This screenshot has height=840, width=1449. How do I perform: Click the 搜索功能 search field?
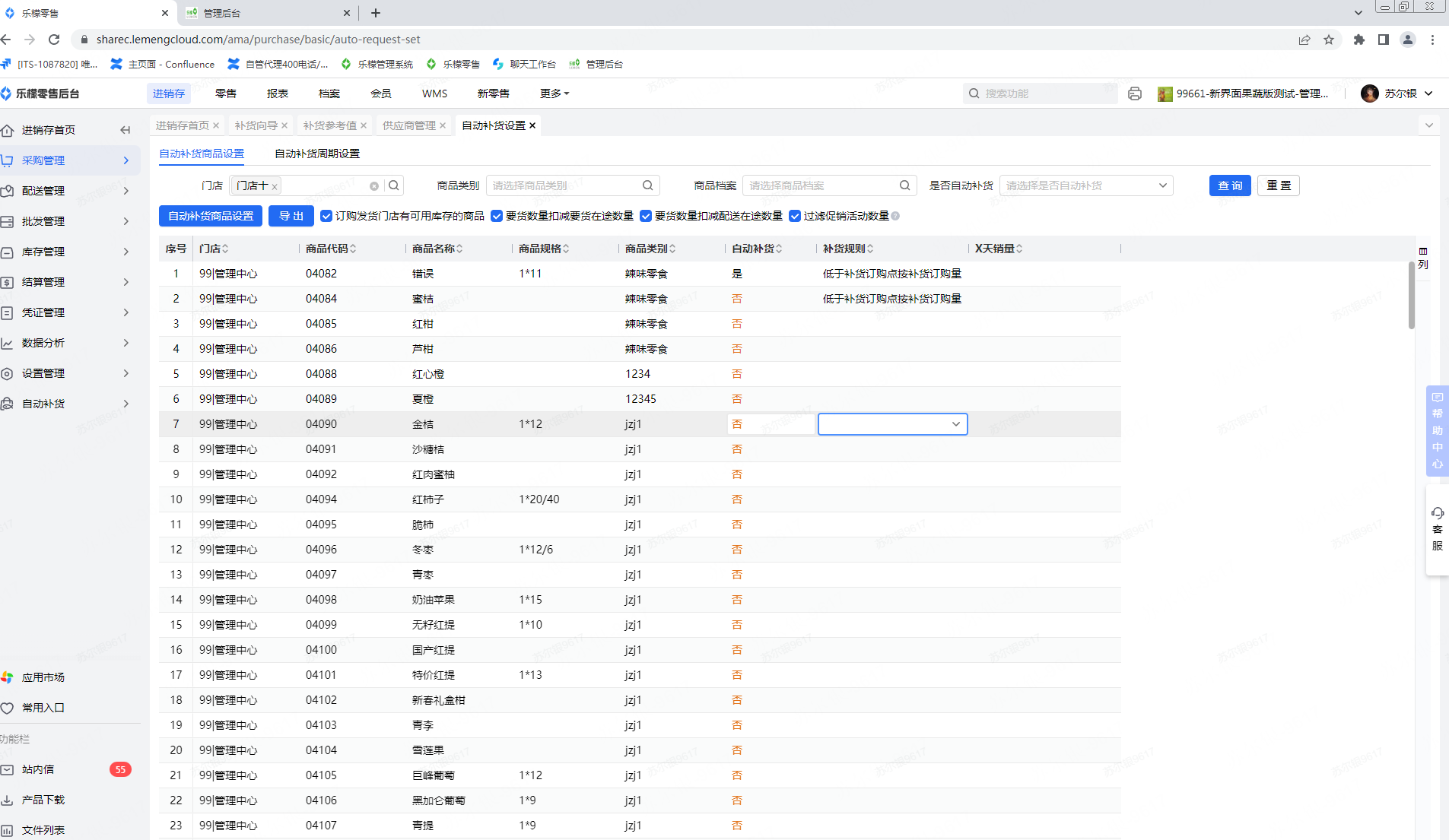(x=1042, y=94)
